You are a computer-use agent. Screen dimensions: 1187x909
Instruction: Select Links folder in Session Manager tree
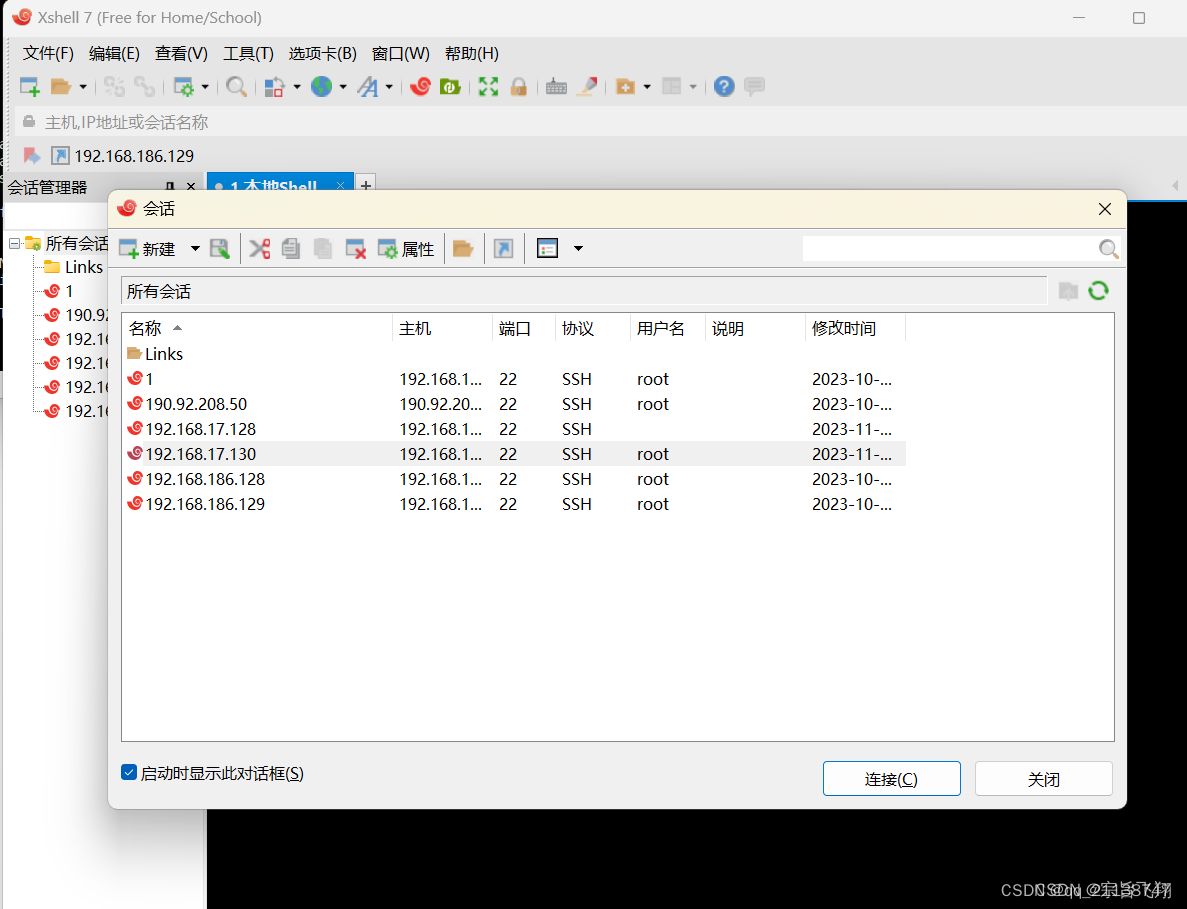tap(73, 266)
